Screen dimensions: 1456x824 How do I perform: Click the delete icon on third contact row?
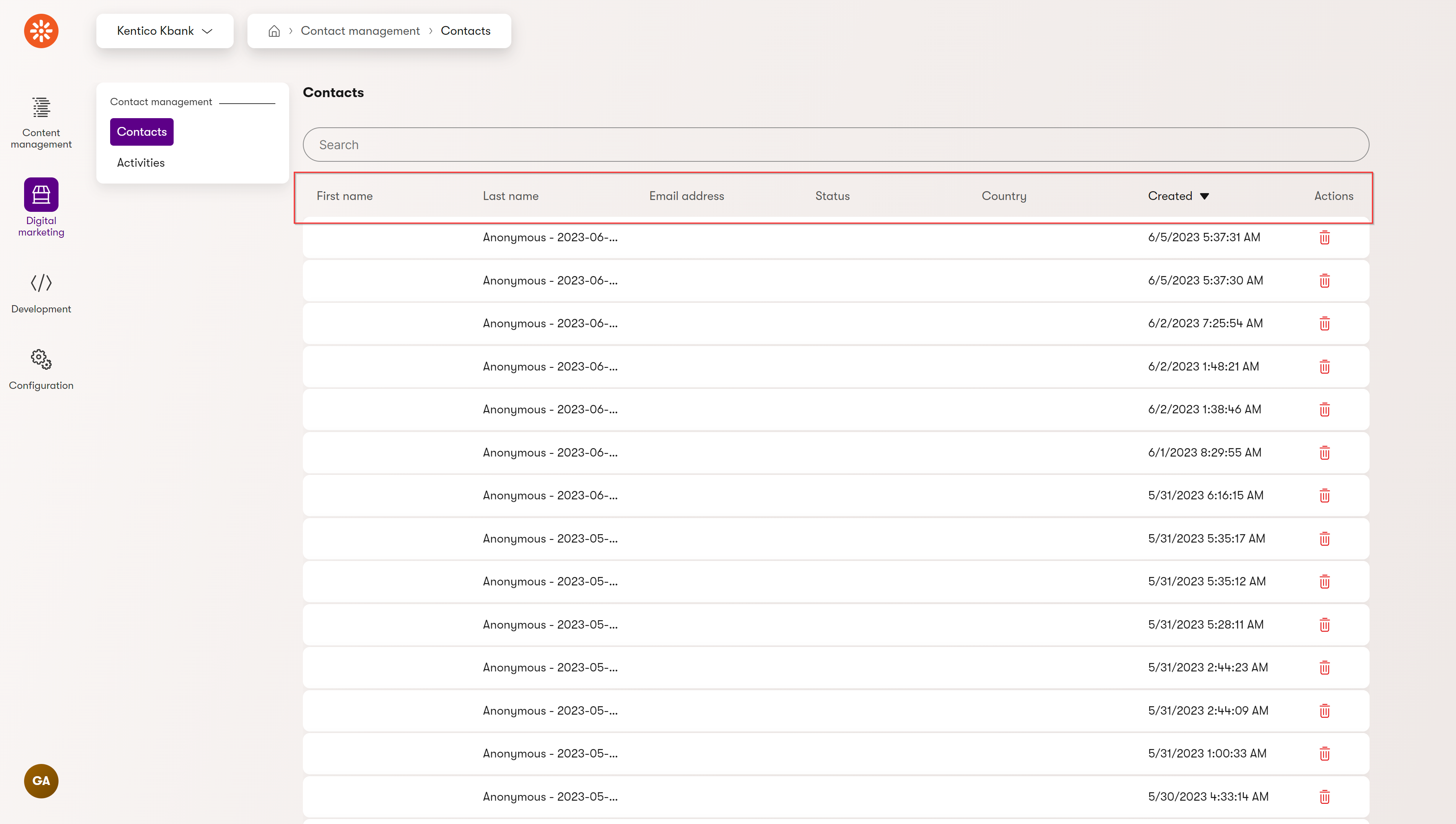pyautogui.click(x=1324, y=323)
